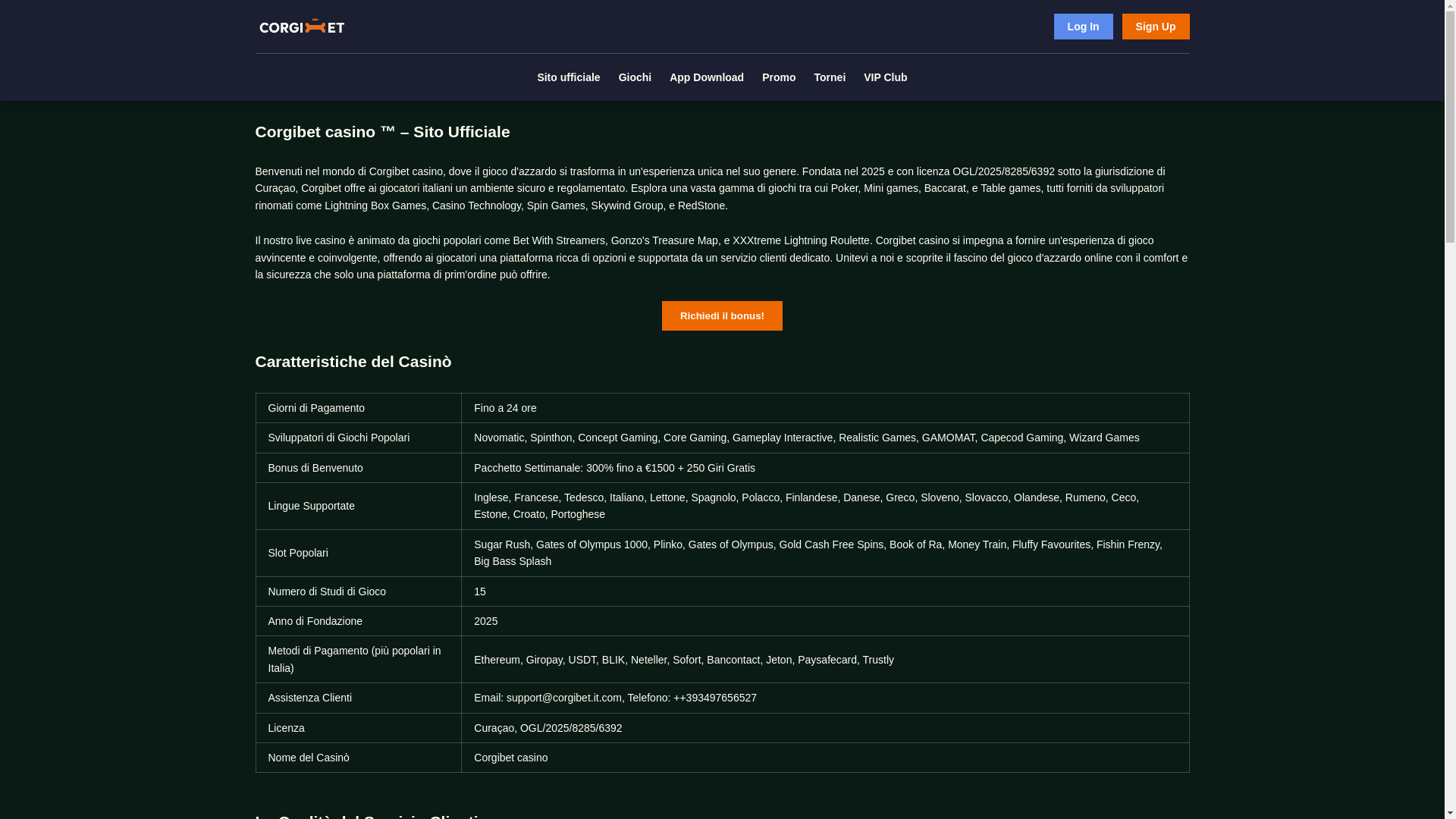Screen dimensions: 1456x819
Task: Click the Metodi di Pagamento cell
Action: pos(359,659)
